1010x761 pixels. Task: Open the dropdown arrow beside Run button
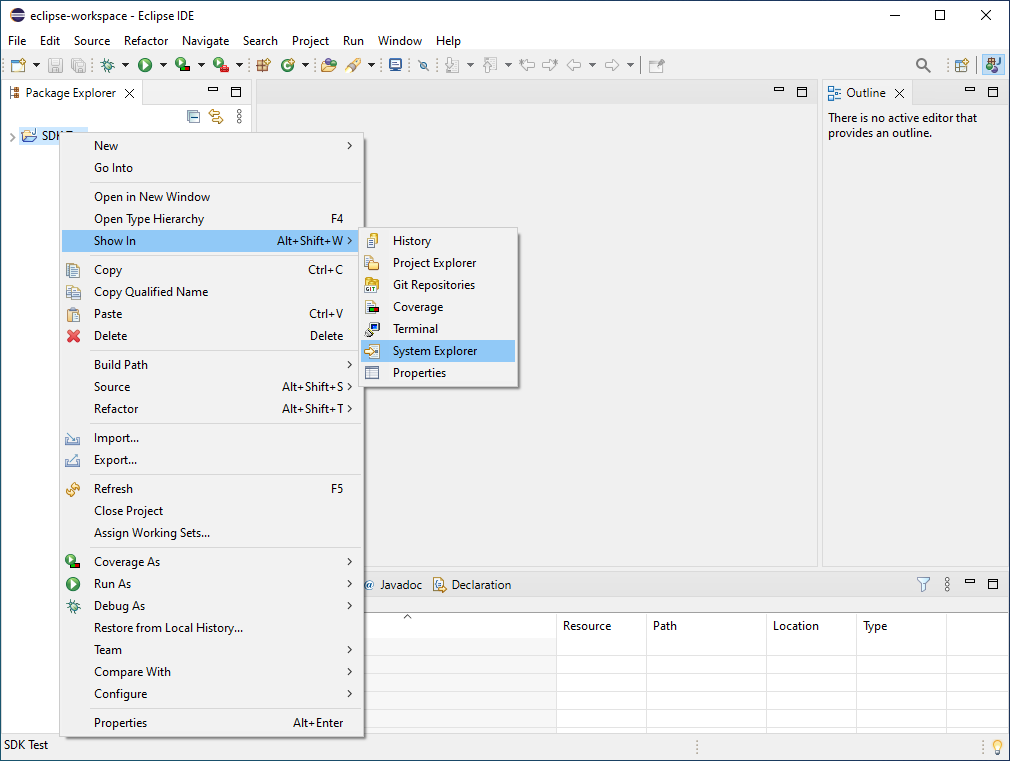[162, 65]
